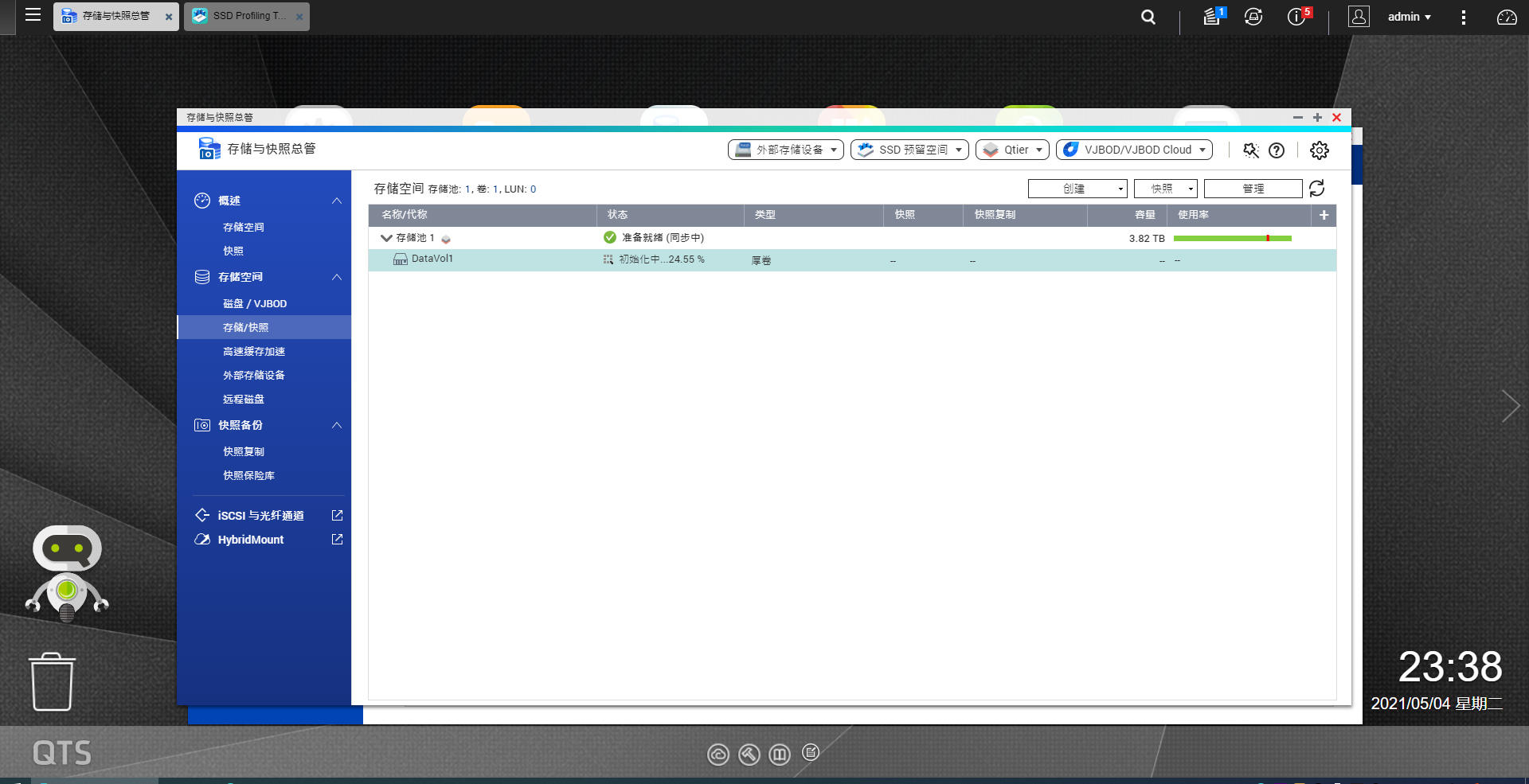Click the 准备就绪 status check icon
Image resolution: width=1529 pixels, height=784 pixels.
[x=610, y=237]
